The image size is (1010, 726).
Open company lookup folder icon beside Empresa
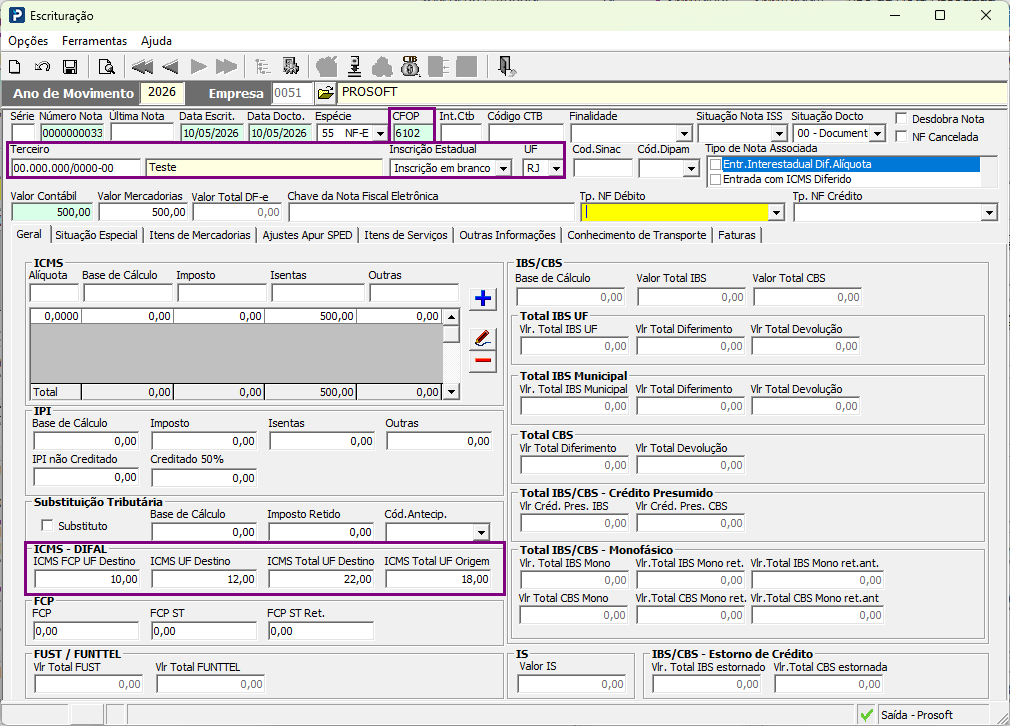pyautogui.click(x=326, y=93)
